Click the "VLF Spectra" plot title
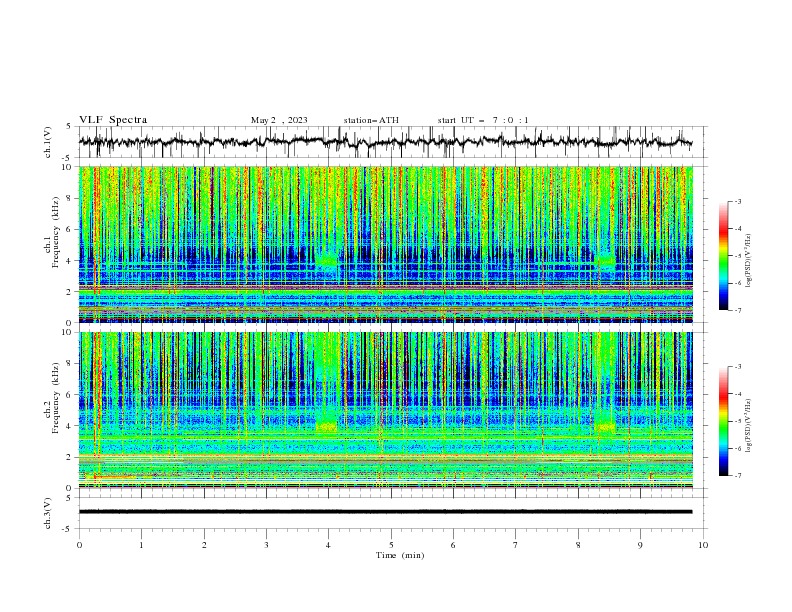 (x=113, y=120)
